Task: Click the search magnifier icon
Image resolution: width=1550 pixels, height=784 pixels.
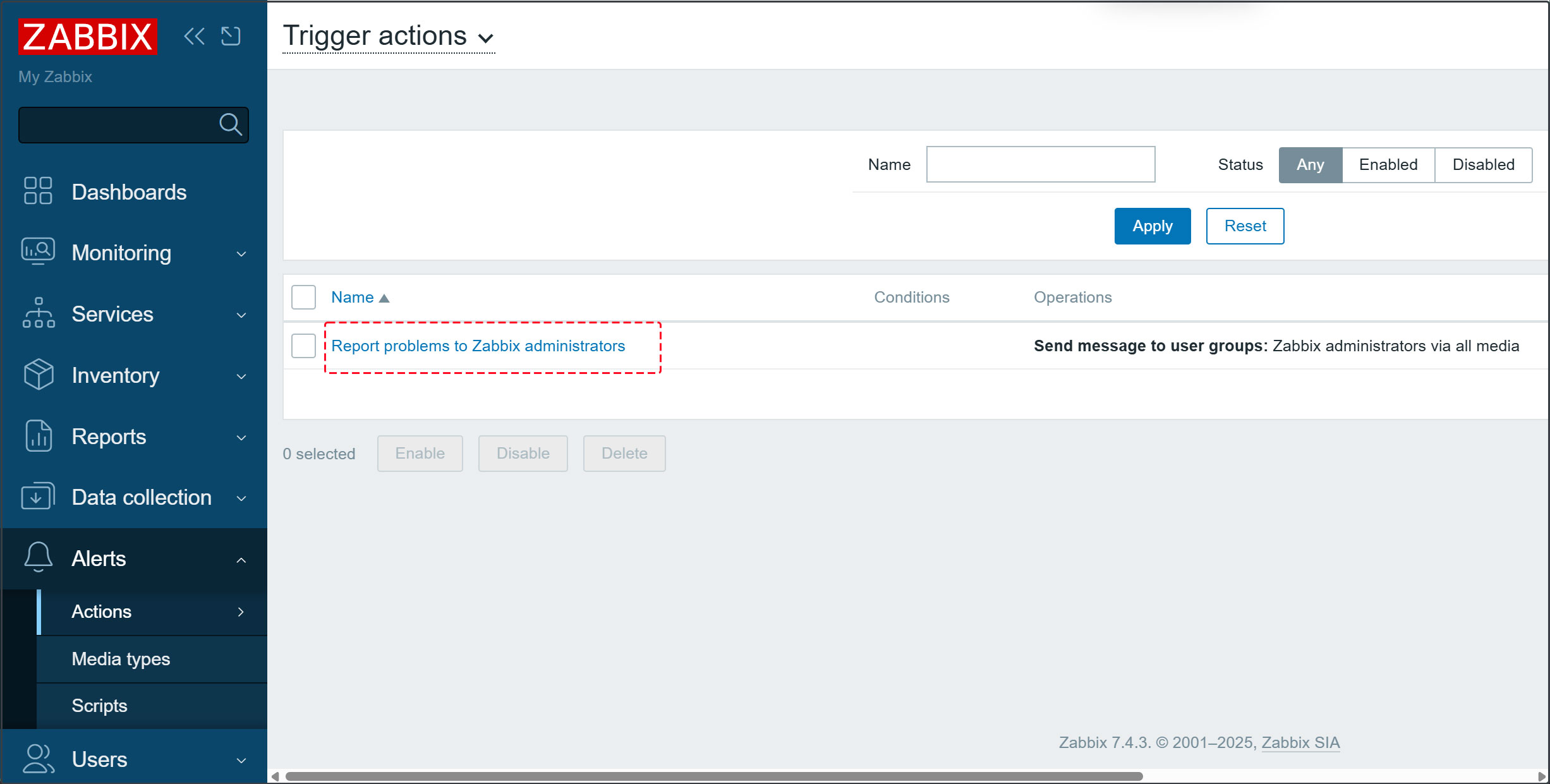Action: tap(230, 124)
